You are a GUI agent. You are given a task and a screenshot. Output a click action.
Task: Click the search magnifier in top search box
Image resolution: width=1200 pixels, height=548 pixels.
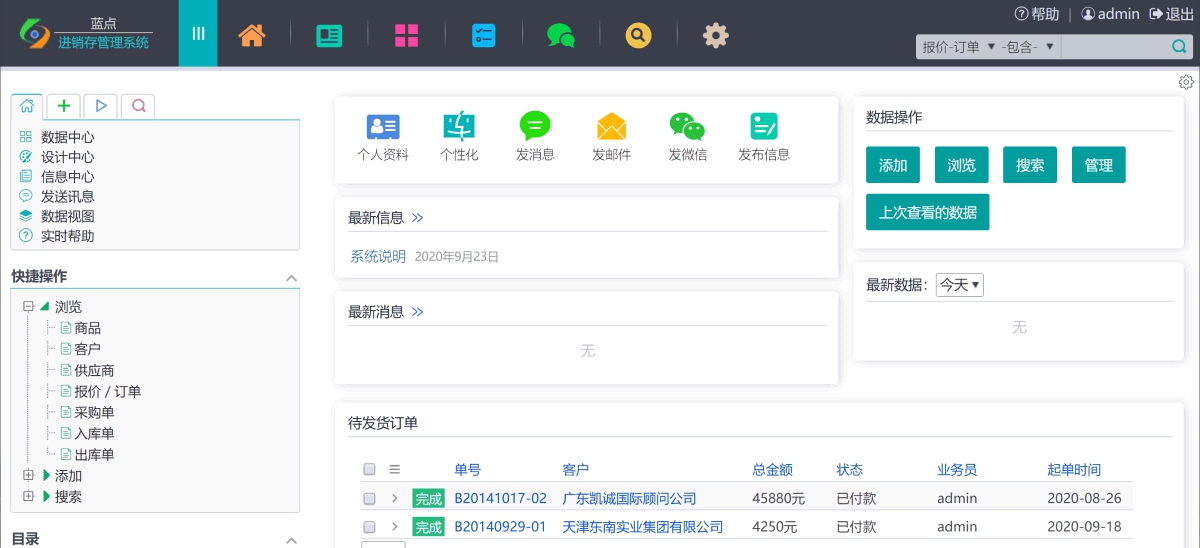pos(1179,47)
